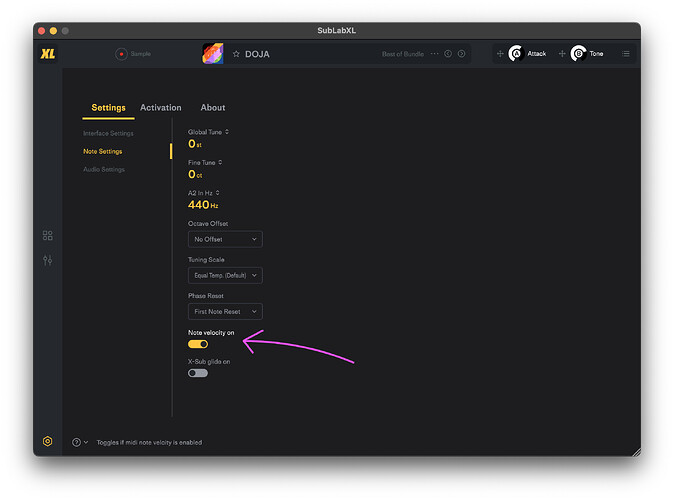Open the Tuning Scale dropdown
The image size is (674, 500).
tap(225, 275)
